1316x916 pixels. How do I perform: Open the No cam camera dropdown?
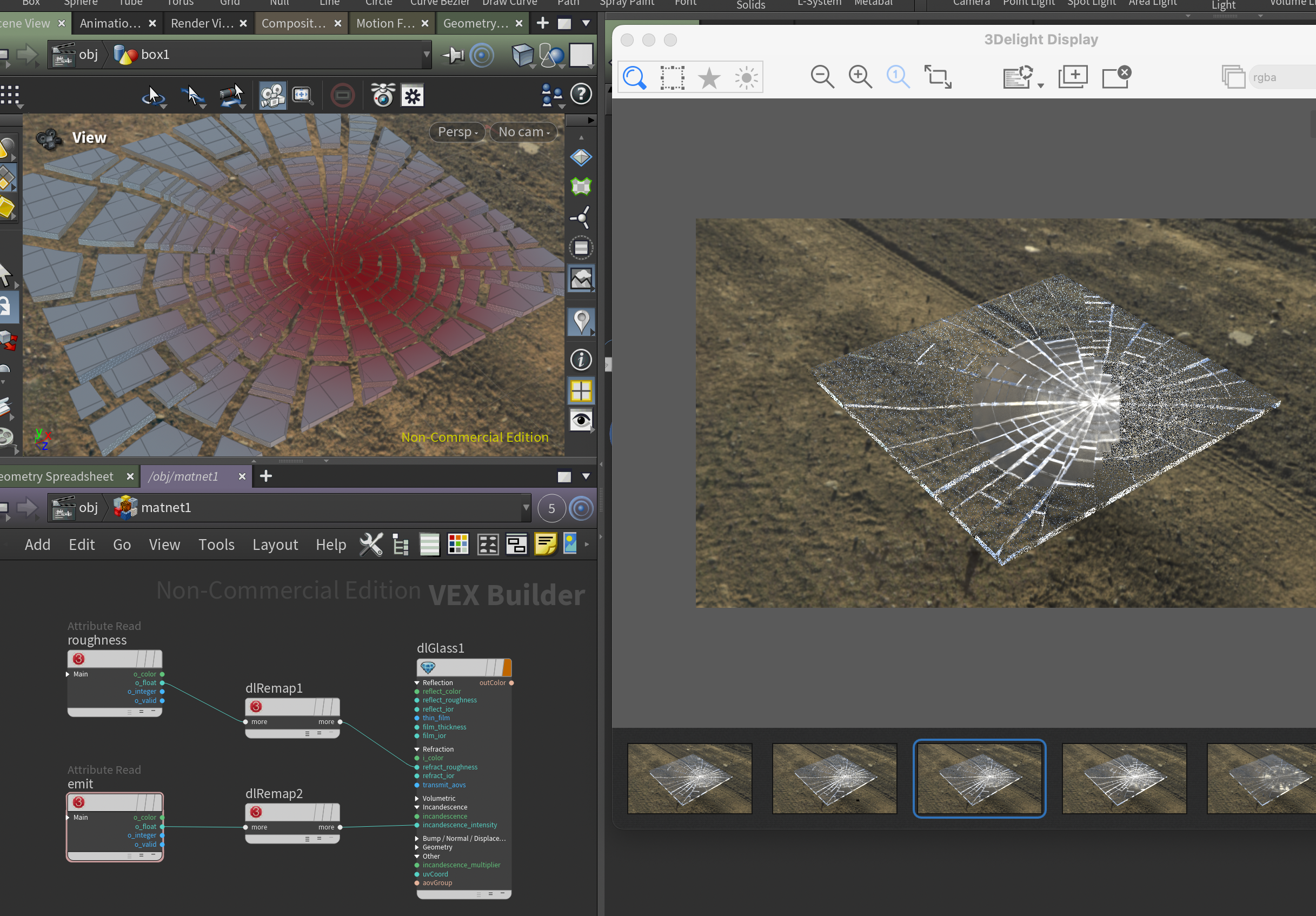[523, 132]
